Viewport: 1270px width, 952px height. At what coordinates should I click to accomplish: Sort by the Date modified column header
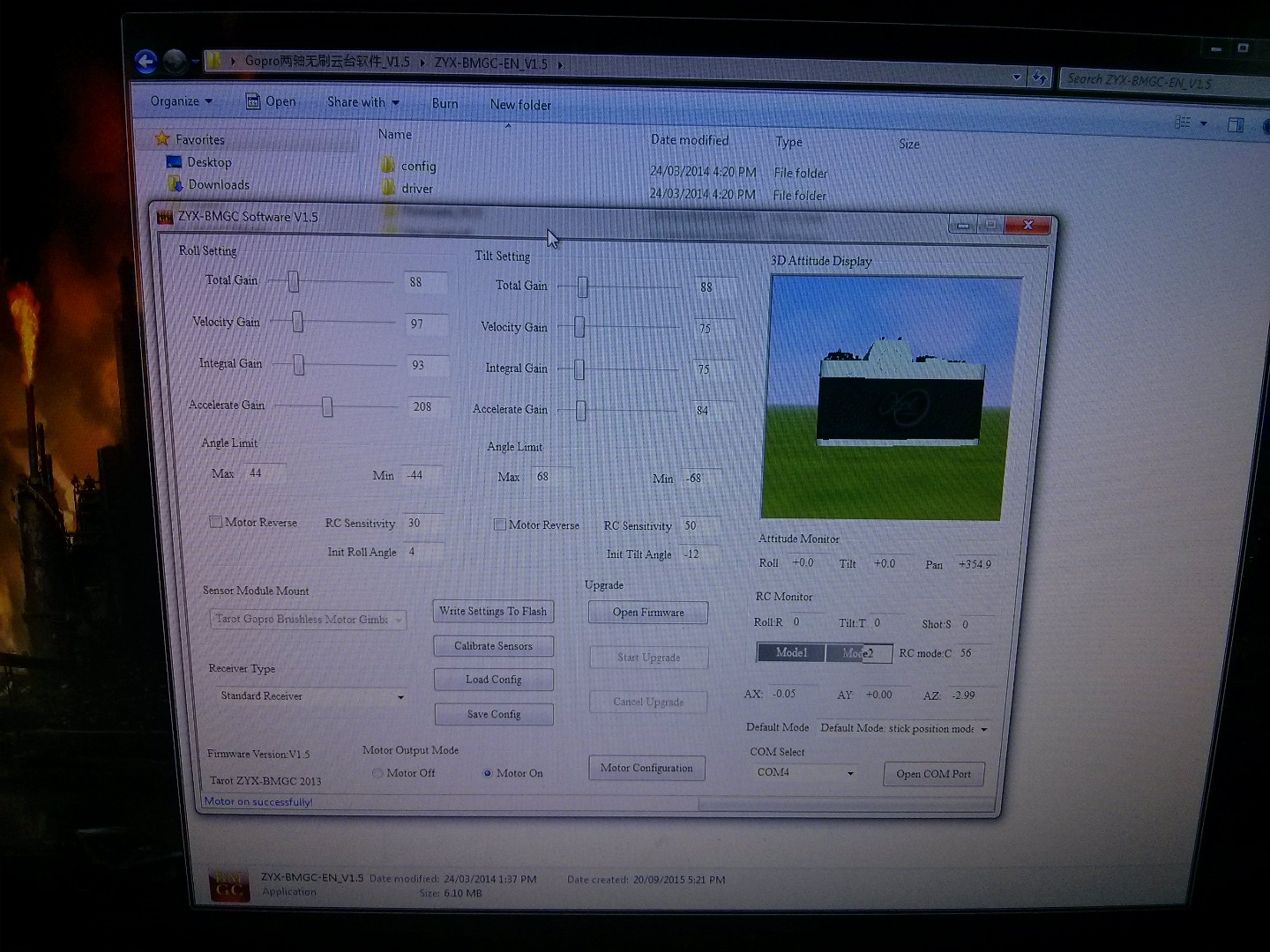(x=690, y=140)
